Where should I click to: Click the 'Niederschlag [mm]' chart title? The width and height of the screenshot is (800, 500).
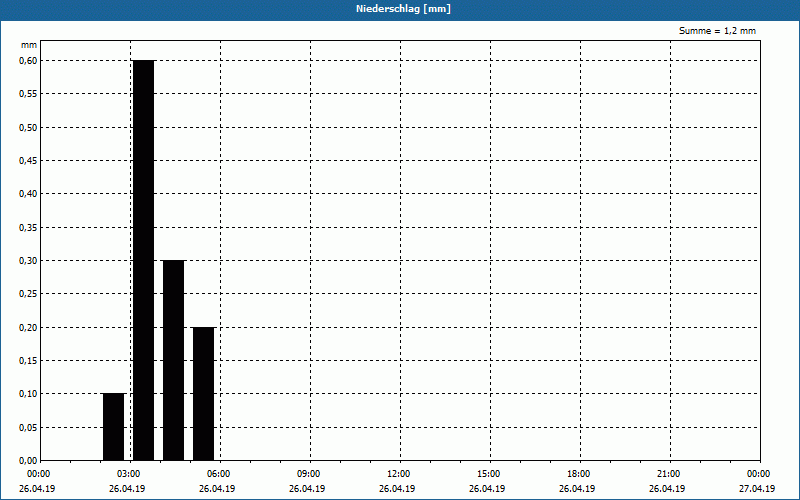pyautogui.click(x=403, y=9)
